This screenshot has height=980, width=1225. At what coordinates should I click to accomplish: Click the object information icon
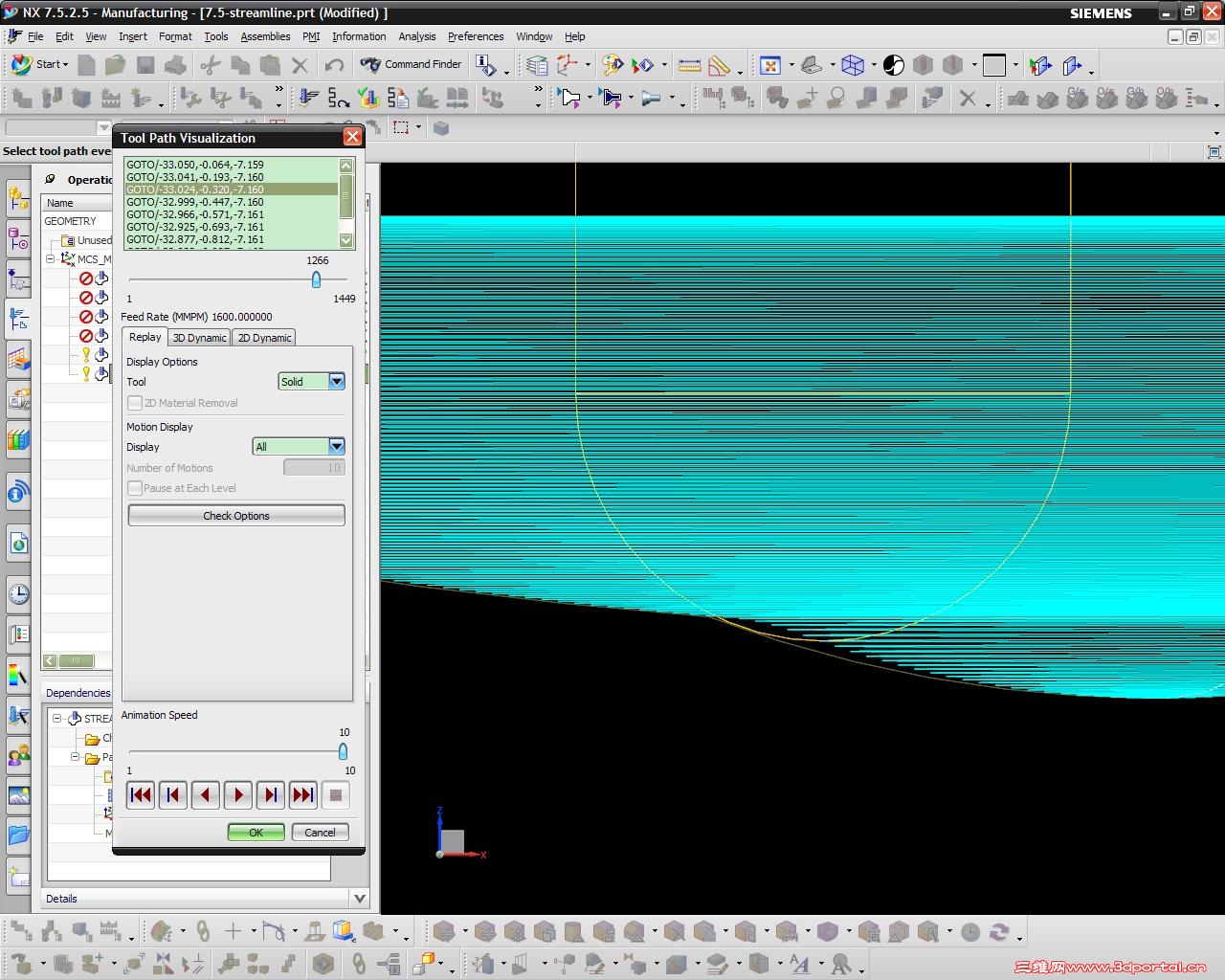click(x=486, y=65)
